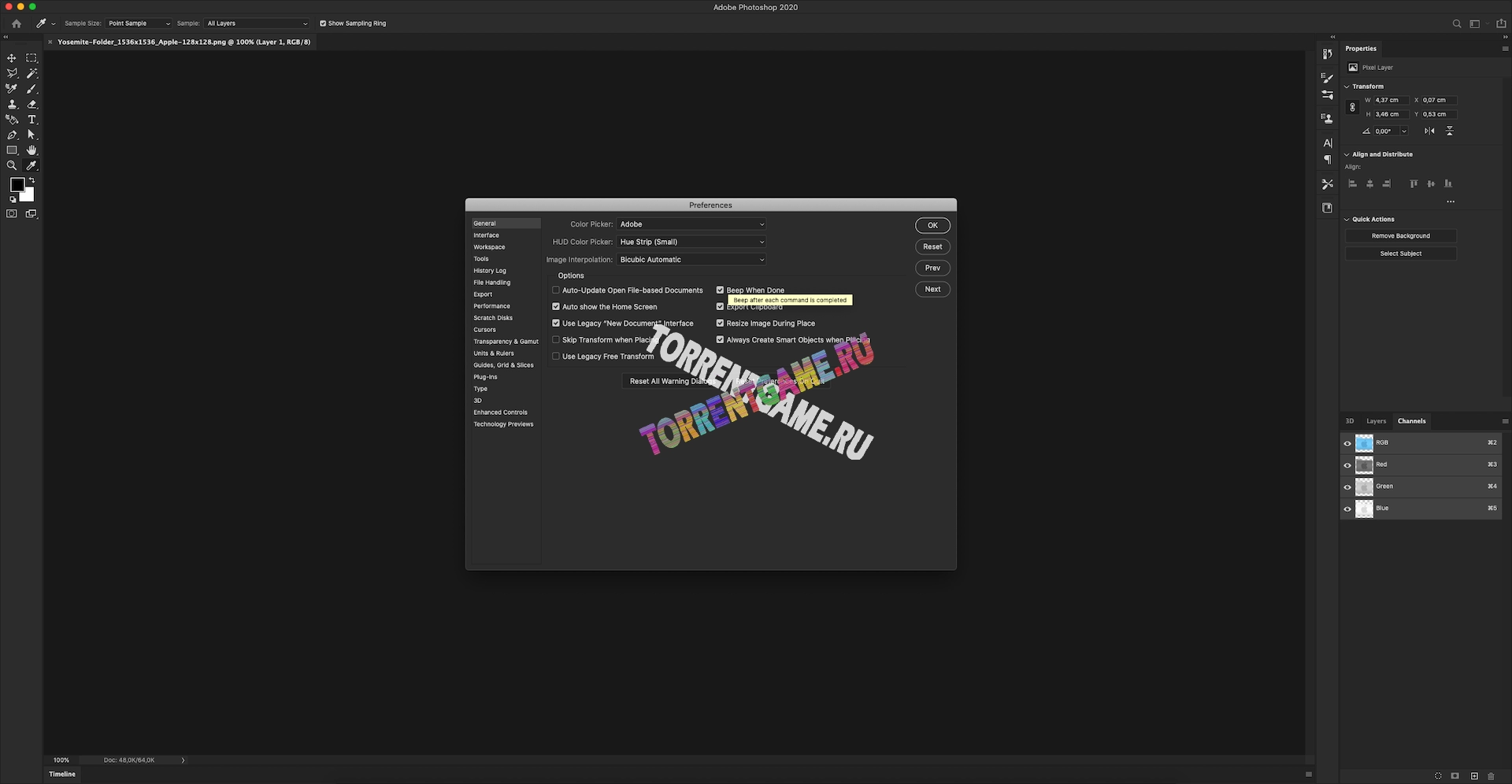Select the Magic Wand tool

click(x=31, y=73)
